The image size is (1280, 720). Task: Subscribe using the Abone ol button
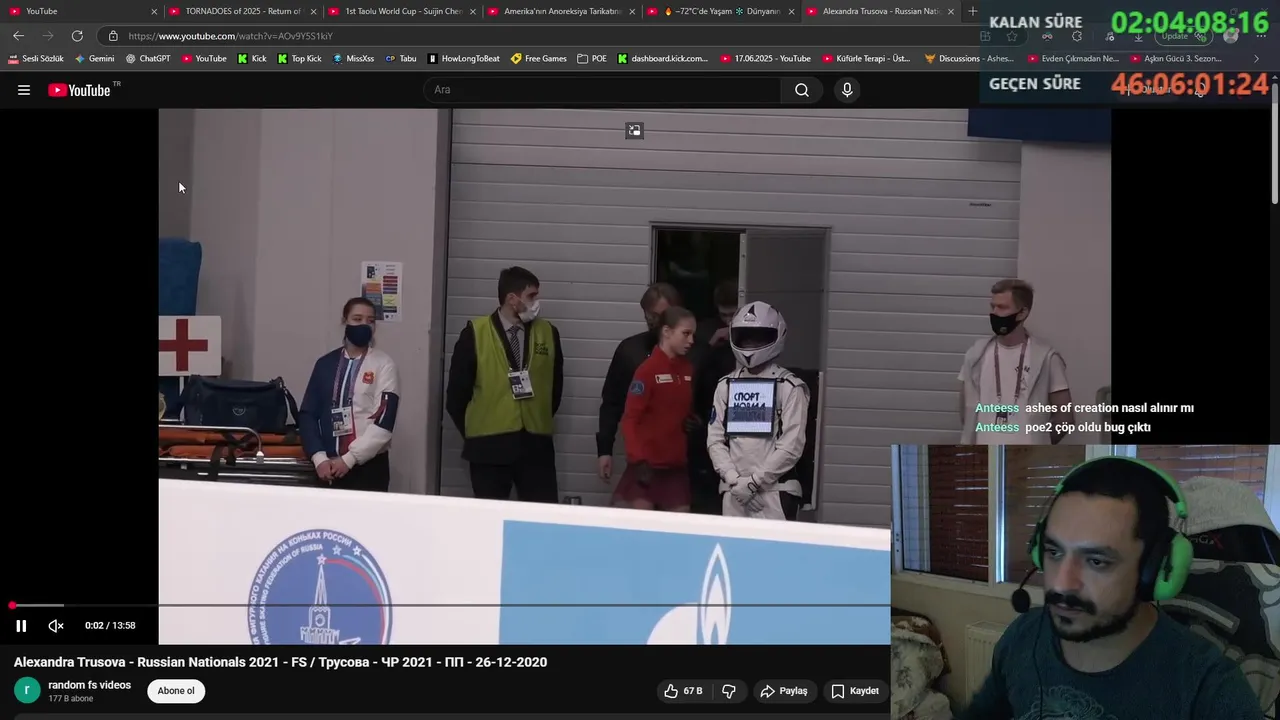tap(176, 691)
